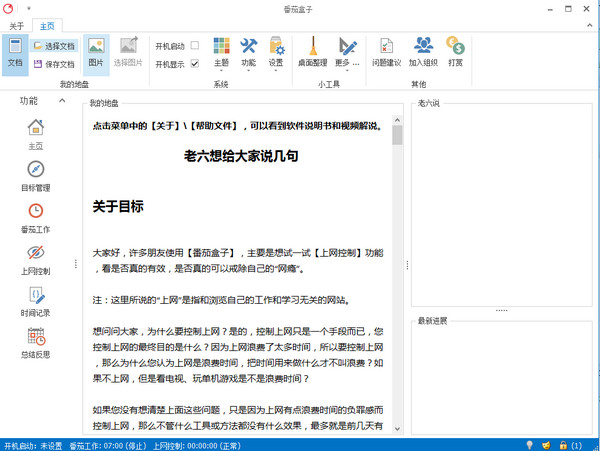Screen dimensions: 600x451
Task: Open 桌面整理 desktop cleanup broom tool
Action: point(312,53)
